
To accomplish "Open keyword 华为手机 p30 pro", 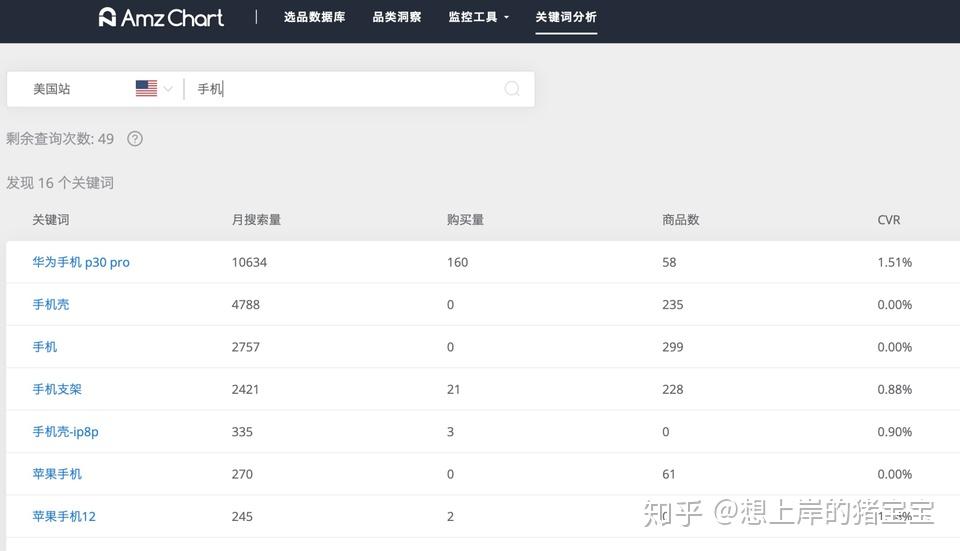I will 81,262.
